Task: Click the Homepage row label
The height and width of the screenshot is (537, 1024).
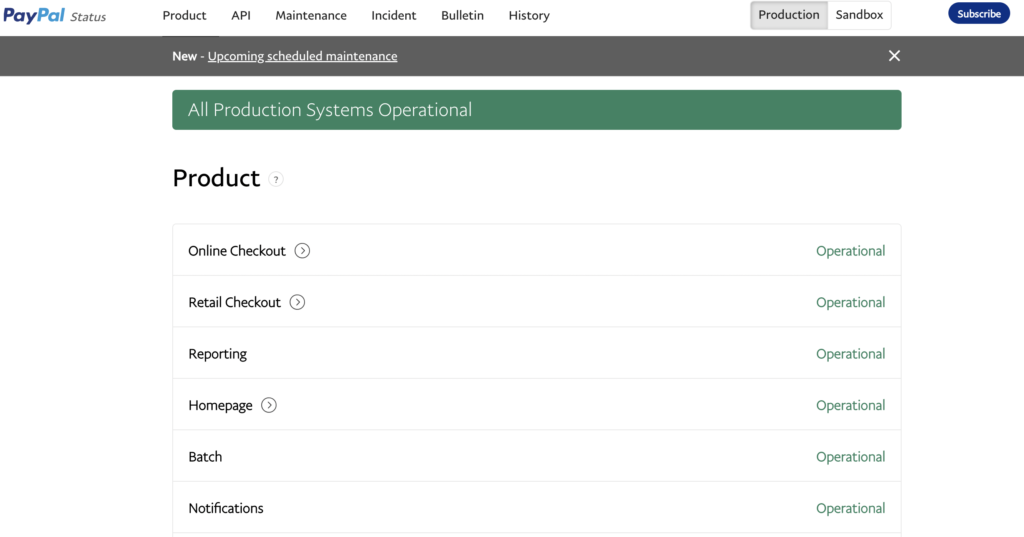Action: tap(220, 405)
